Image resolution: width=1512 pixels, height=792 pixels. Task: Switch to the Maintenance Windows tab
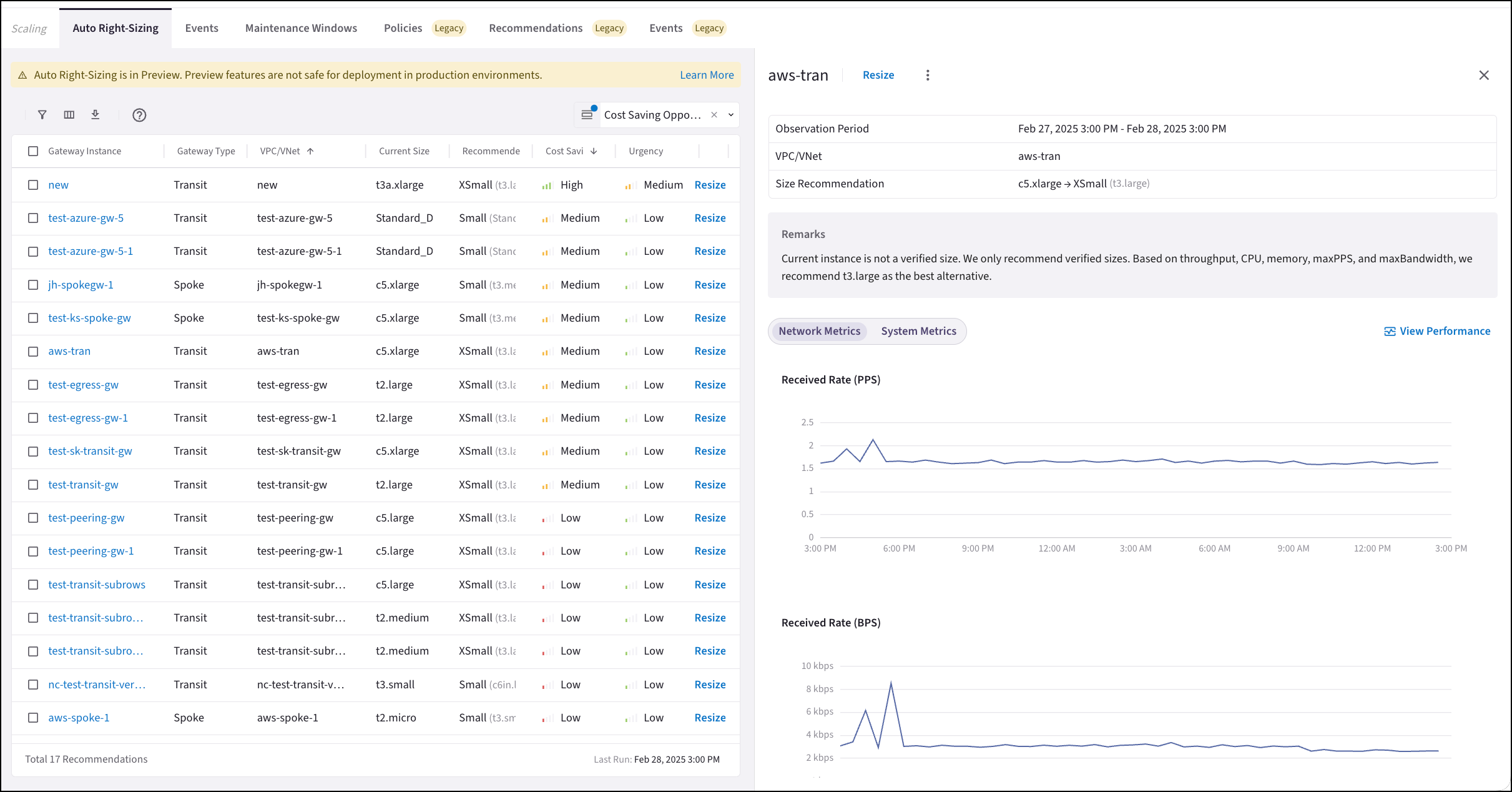click(301, 27)
